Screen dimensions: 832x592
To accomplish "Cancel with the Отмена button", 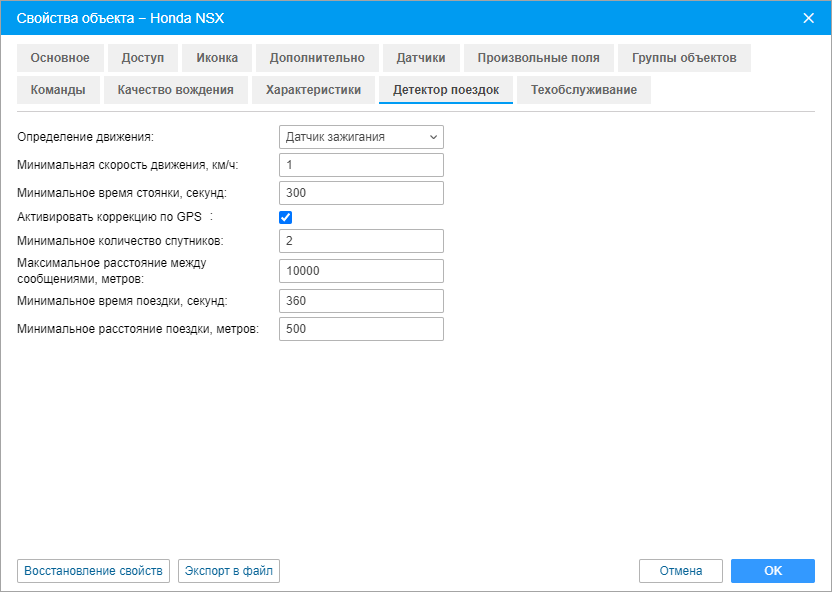I will pyautogui.click(x=681, y=571).
